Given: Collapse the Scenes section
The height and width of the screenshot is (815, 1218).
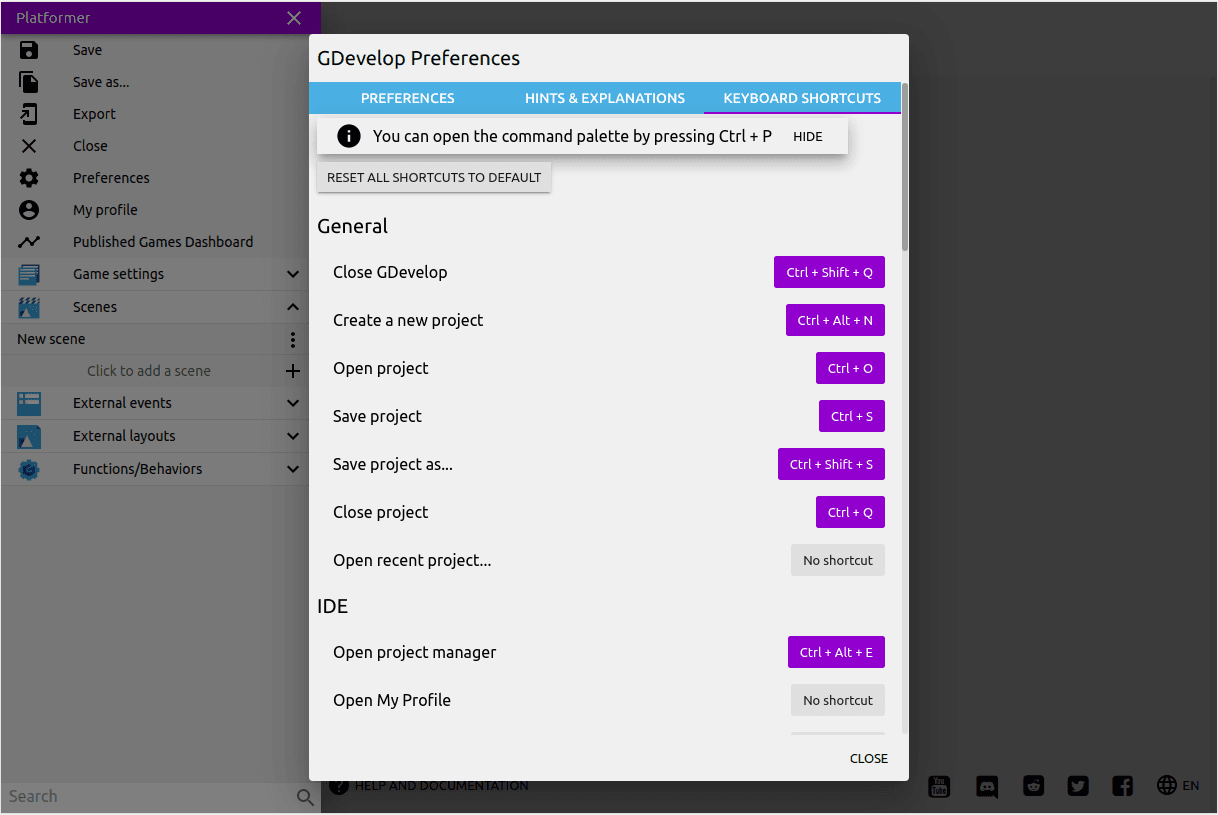Looking at the screenshot, I should tap(293, 307).
